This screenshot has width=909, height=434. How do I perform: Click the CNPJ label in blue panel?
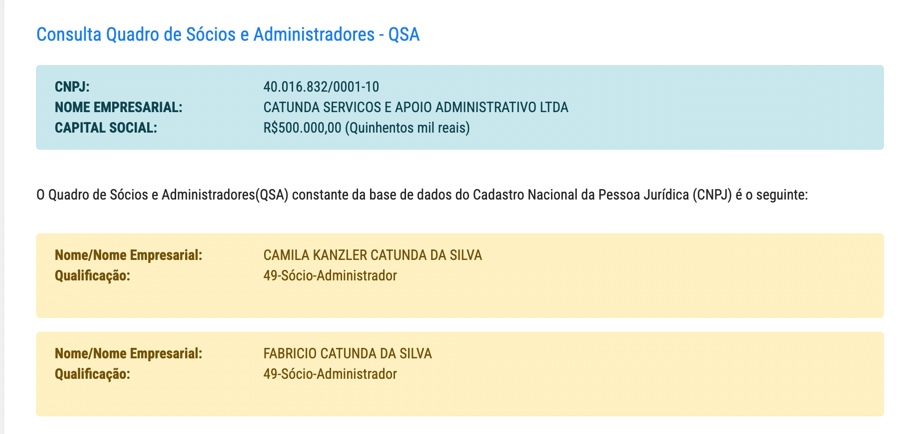73,87
